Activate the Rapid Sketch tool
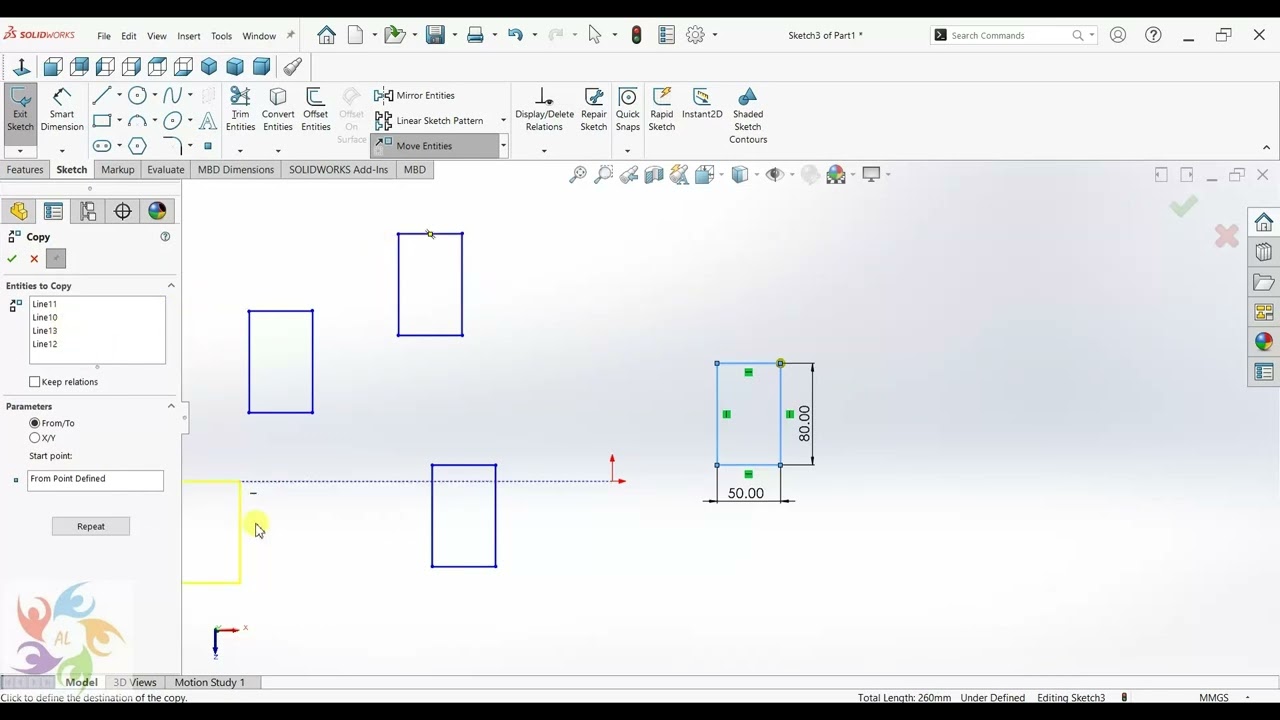 [x=662, y=110]
